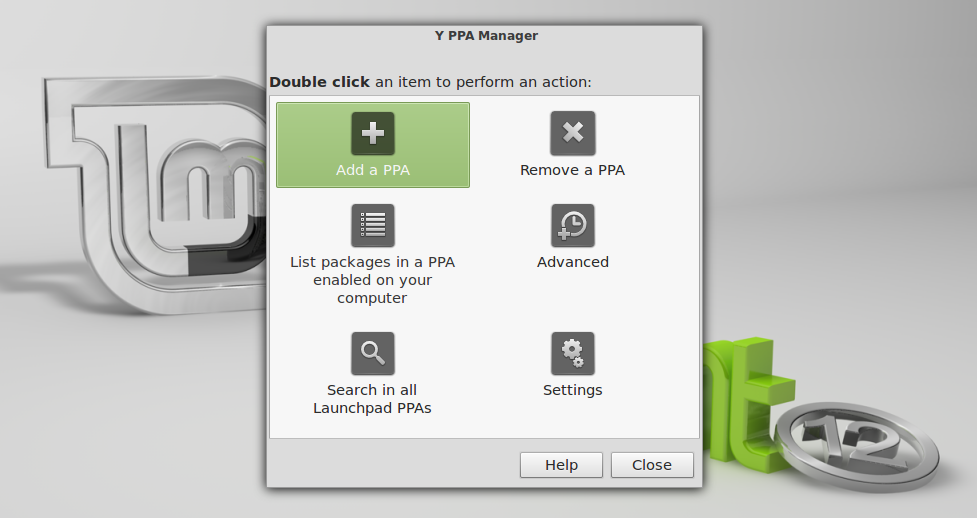Click the "Advanced" label text
This screenshot has width=977, height=518.
(x=573, y=262)
